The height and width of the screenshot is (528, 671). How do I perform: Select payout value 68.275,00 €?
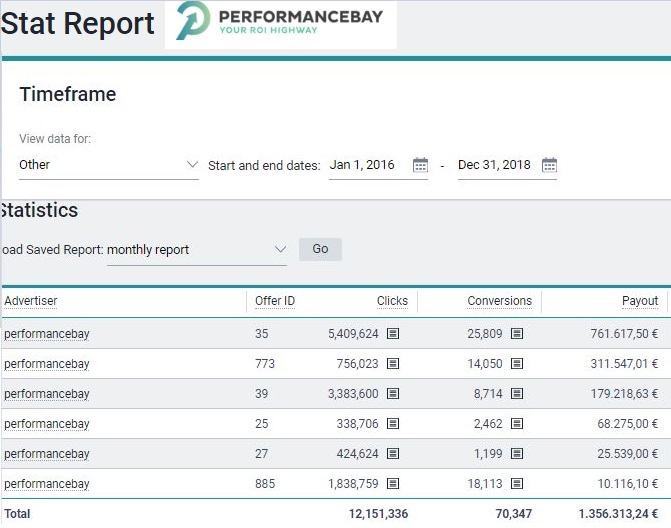pos(628,423)
